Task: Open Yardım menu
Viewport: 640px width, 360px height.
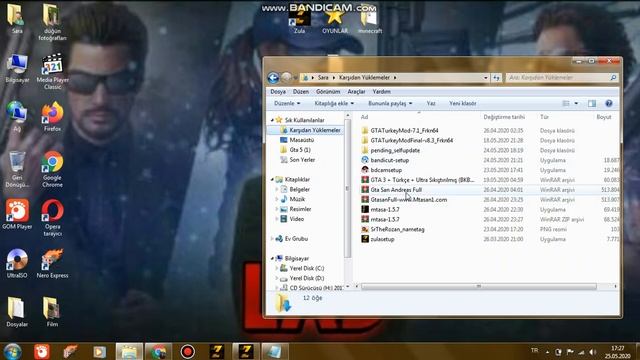Action: (x=381, y=91)
